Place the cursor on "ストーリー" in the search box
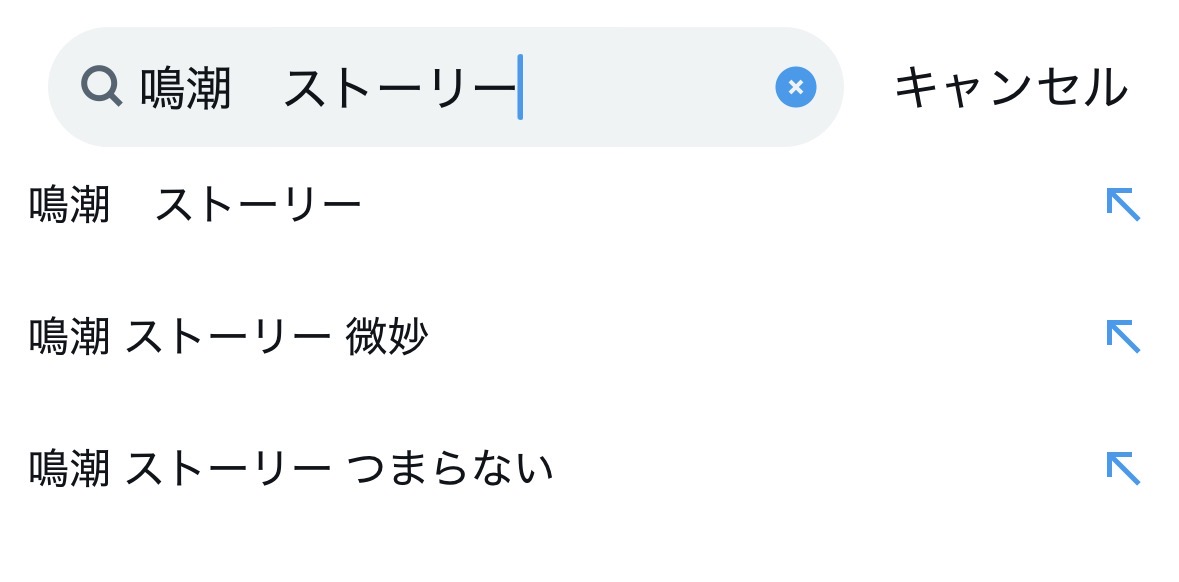Screen dimensions: 1179x582 tap(398, 88)
